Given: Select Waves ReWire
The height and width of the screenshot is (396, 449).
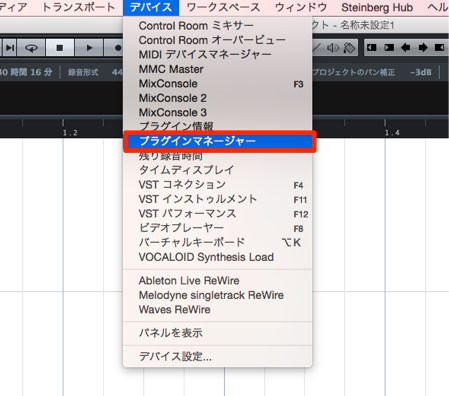Looking at the screenshot, I should tap(218, 309).
